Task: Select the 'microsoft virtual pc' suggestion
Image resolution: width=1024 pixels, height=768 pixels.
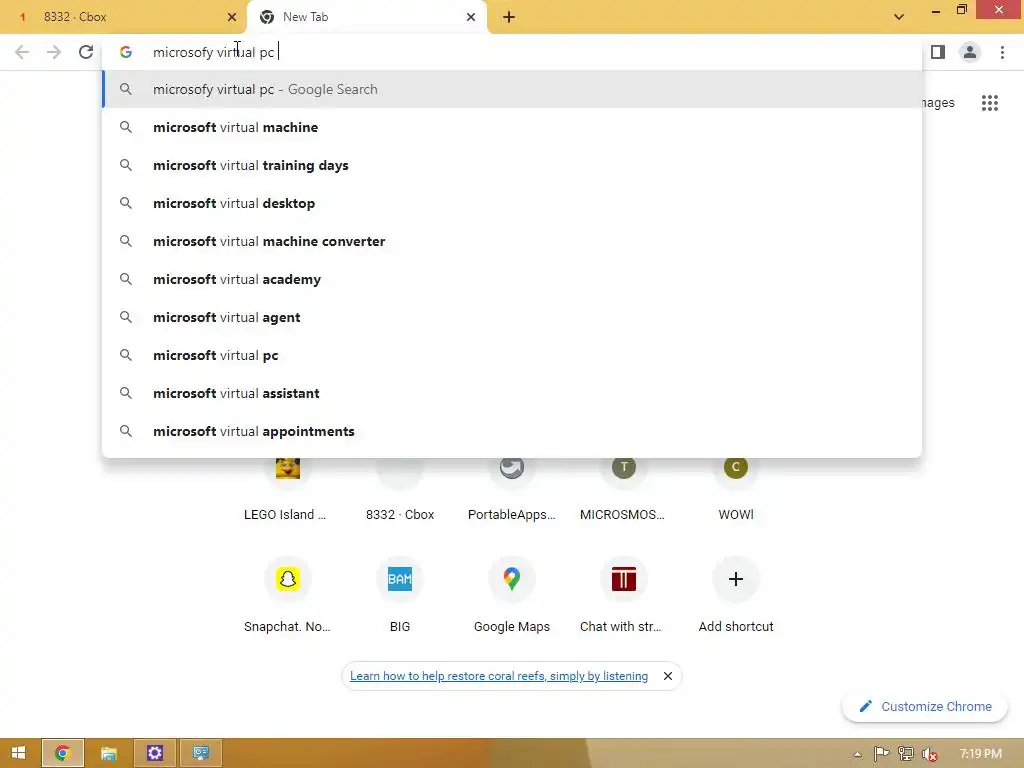Action: pyautogui.click(x=513, y=355)
